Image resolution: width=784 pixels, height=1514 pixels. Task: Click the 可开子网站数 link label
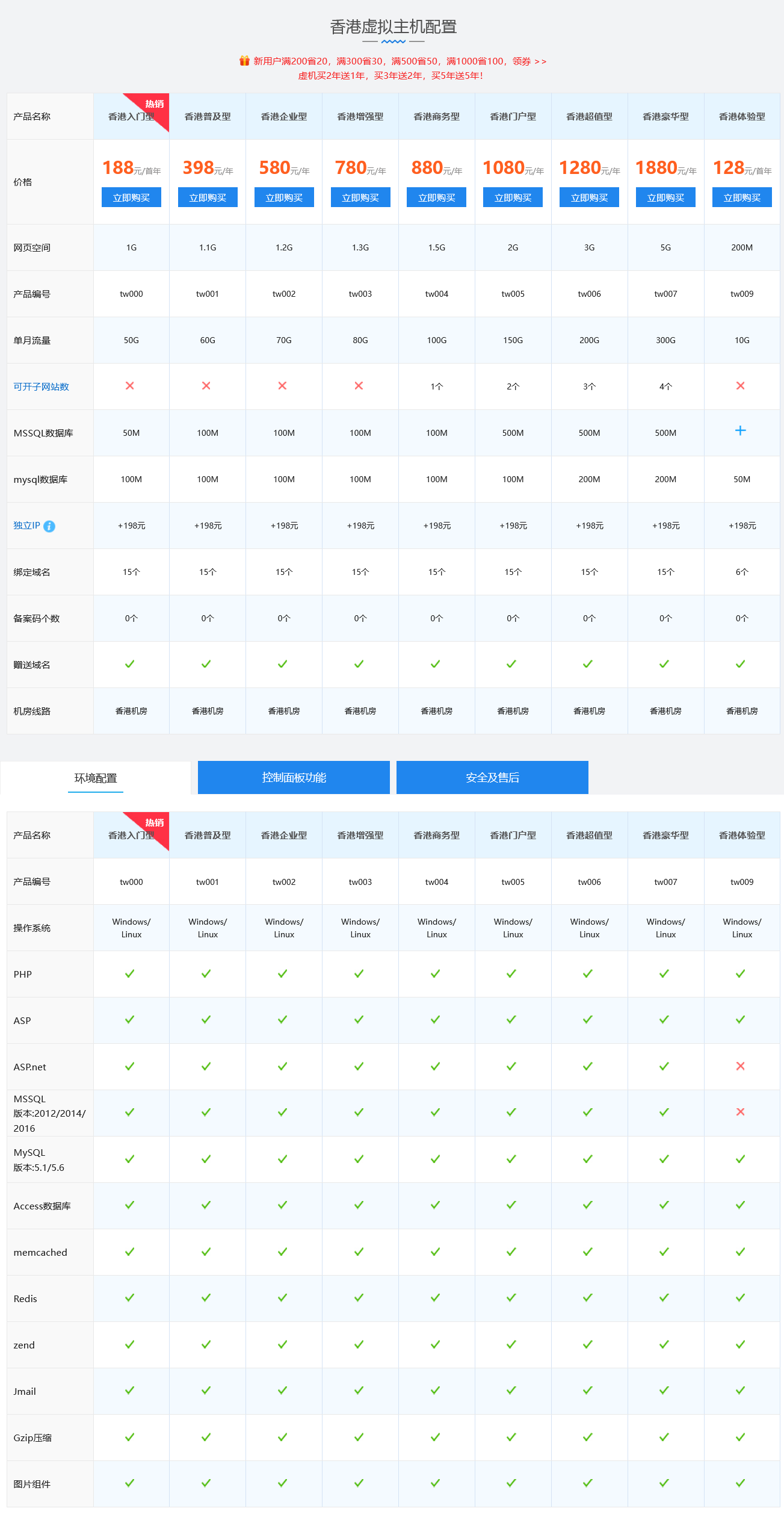42,386
